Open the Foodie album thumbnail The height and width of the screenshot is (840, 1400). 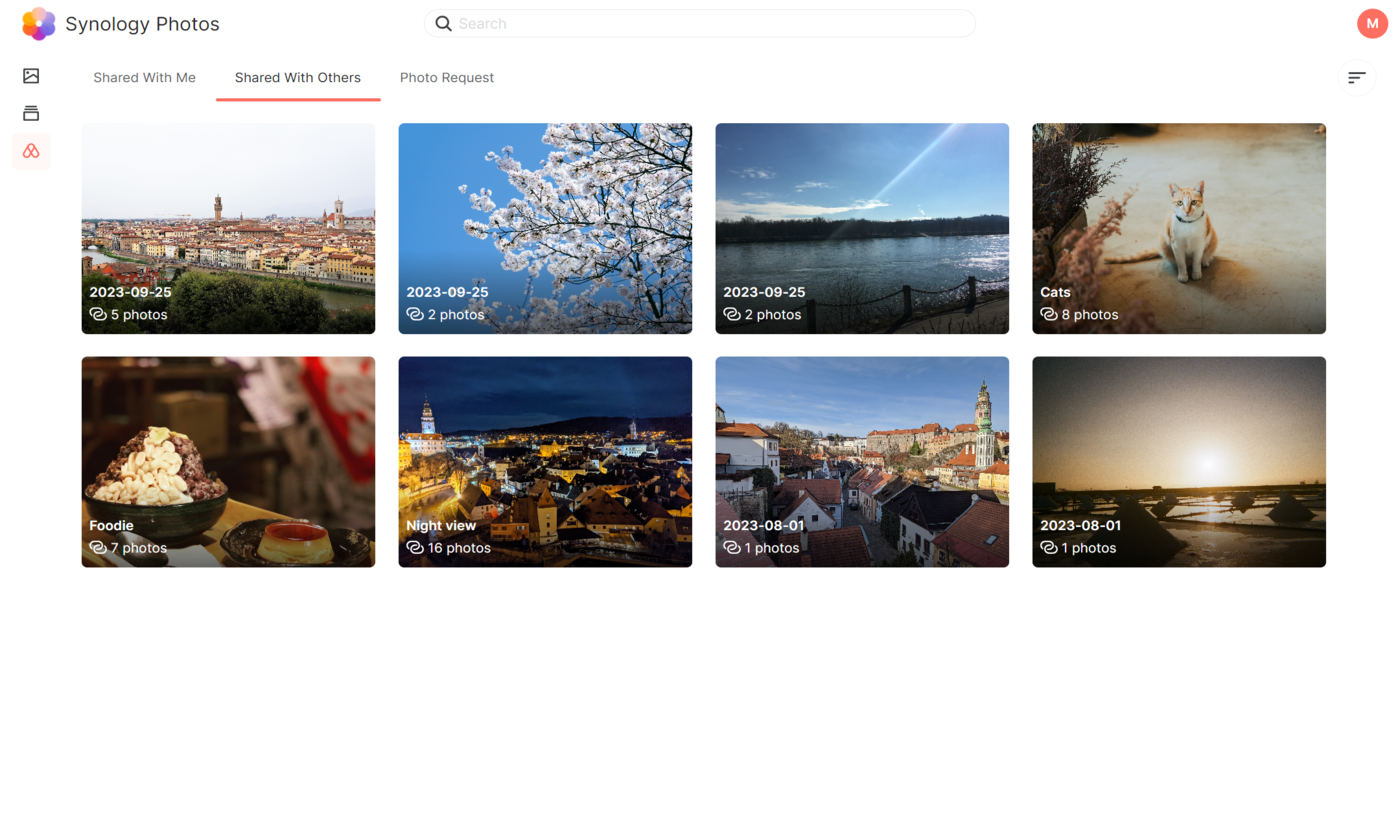coord(228,462)
